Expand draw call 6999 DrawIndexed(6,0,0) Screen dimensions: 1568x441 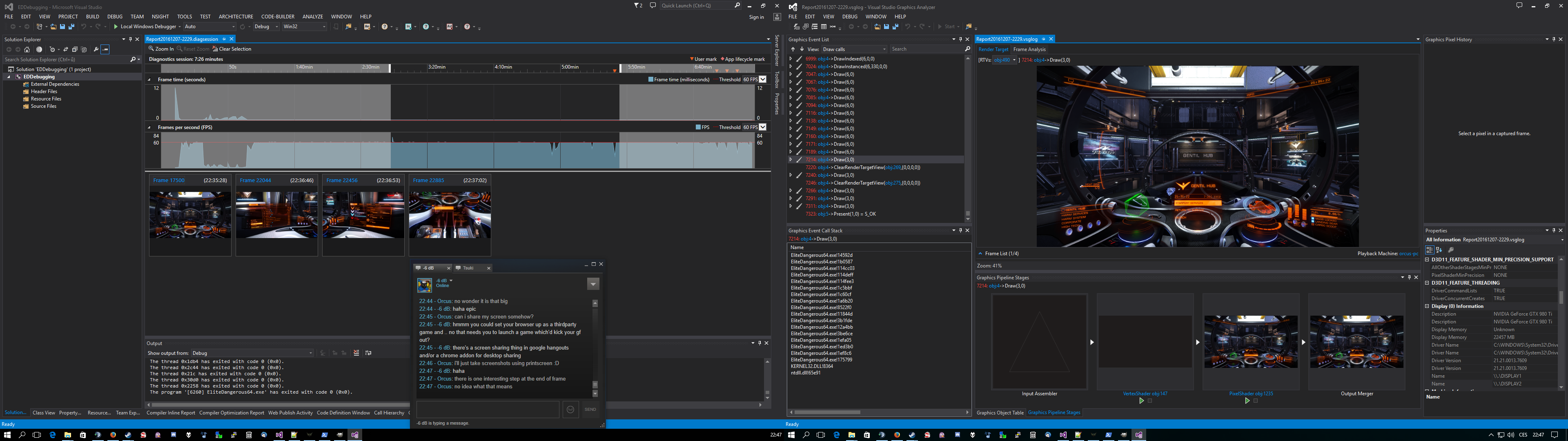coord(791,59)
